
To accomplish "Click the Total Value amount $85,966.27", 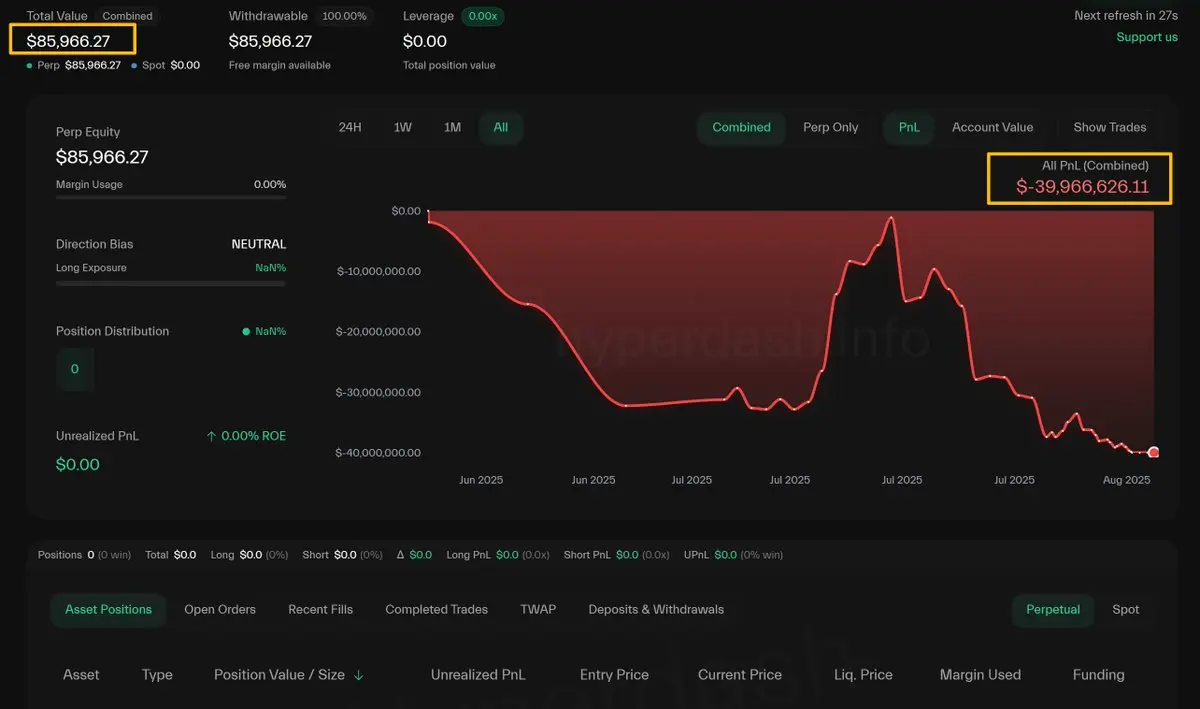I will click(x=68, y=41).
